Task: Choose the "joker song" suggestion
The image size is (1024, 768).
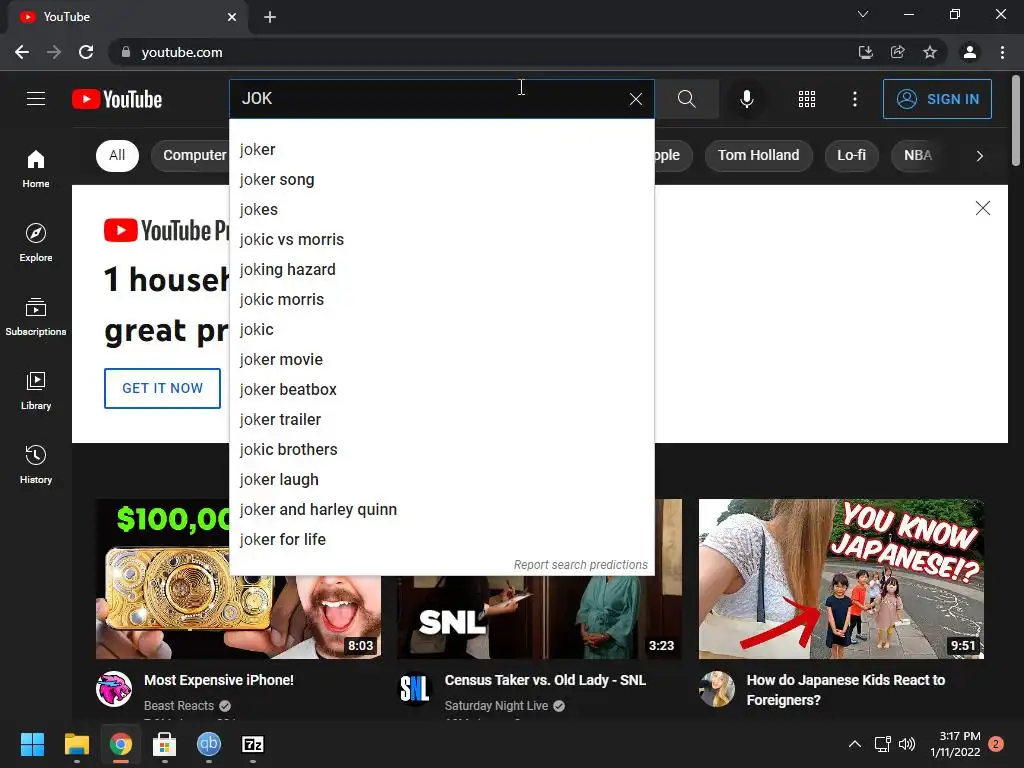Action: [441, 180]
